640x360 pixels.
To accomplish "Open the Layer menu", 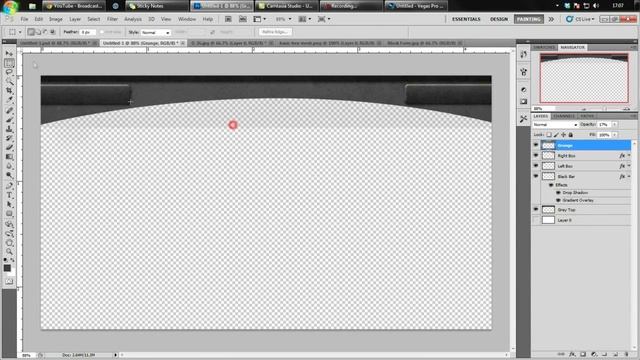I will coord(75,19).
